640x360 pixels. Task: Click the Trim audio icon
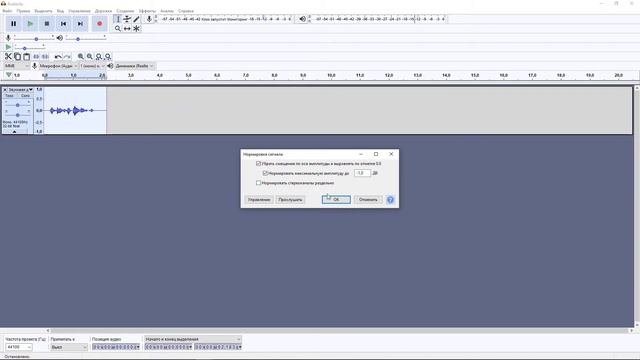coord(36,56)
